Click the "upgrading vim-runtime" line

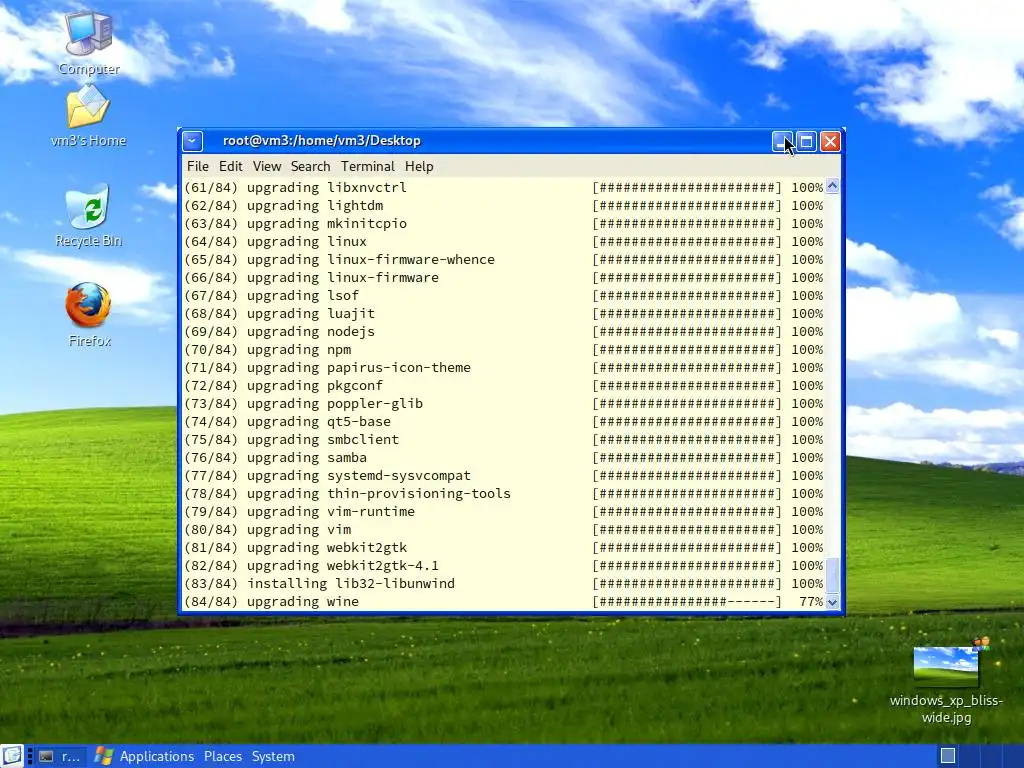(504, 511)
